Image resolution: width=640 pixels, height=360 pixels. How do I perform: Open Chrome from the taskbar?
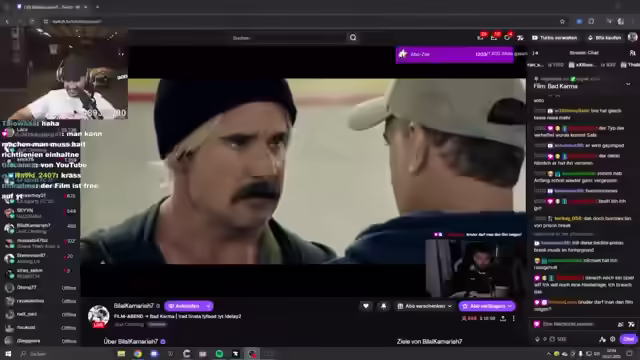tap(138, 354)
